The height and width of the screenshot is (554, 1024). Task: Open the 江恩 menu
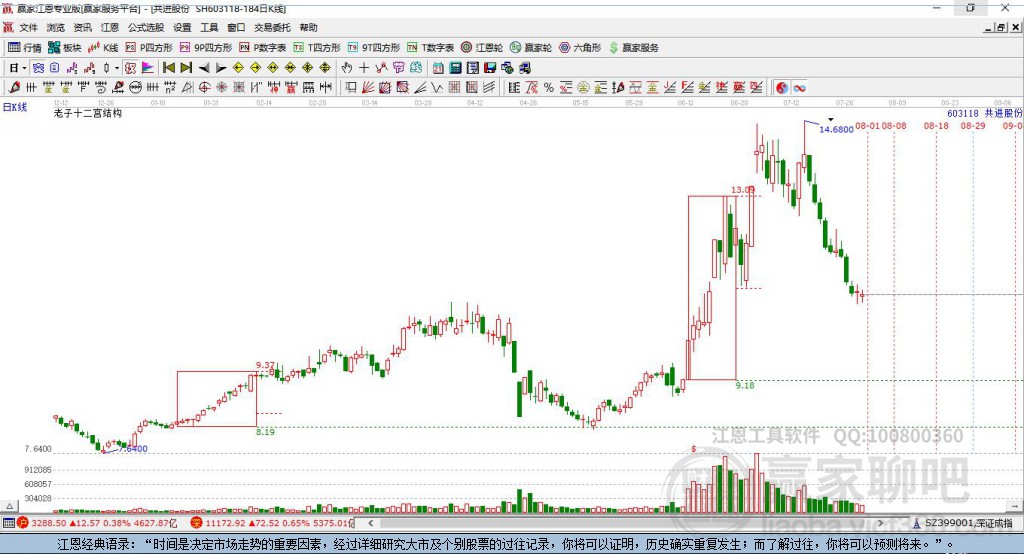coord(110,27)
